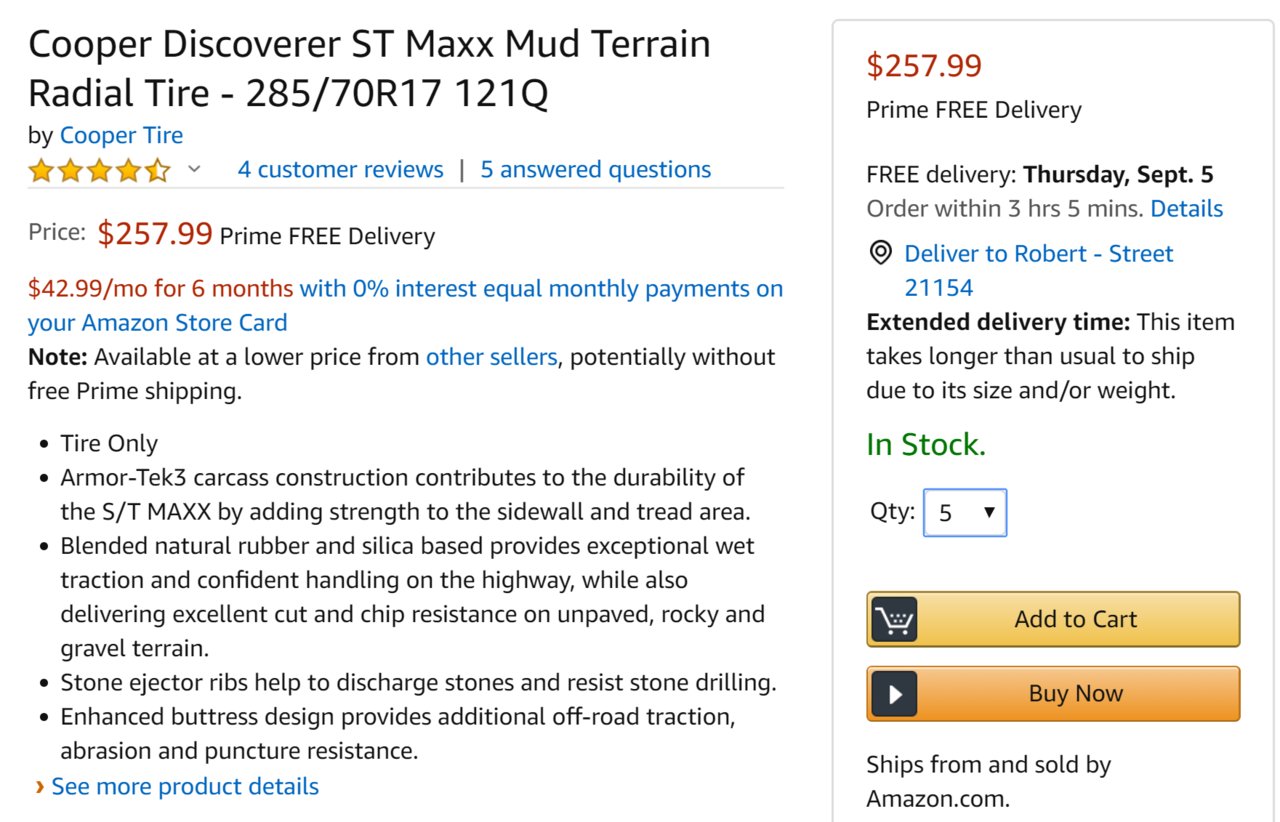Open the Cooper Tire brand link

coord(121,135)
